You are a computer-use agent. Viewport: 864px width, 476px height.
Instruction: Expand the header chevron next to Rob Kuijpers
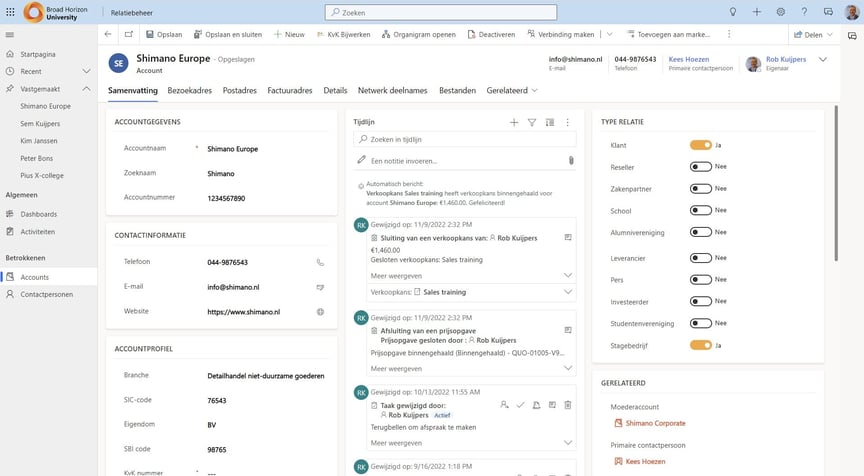[823, 60]
